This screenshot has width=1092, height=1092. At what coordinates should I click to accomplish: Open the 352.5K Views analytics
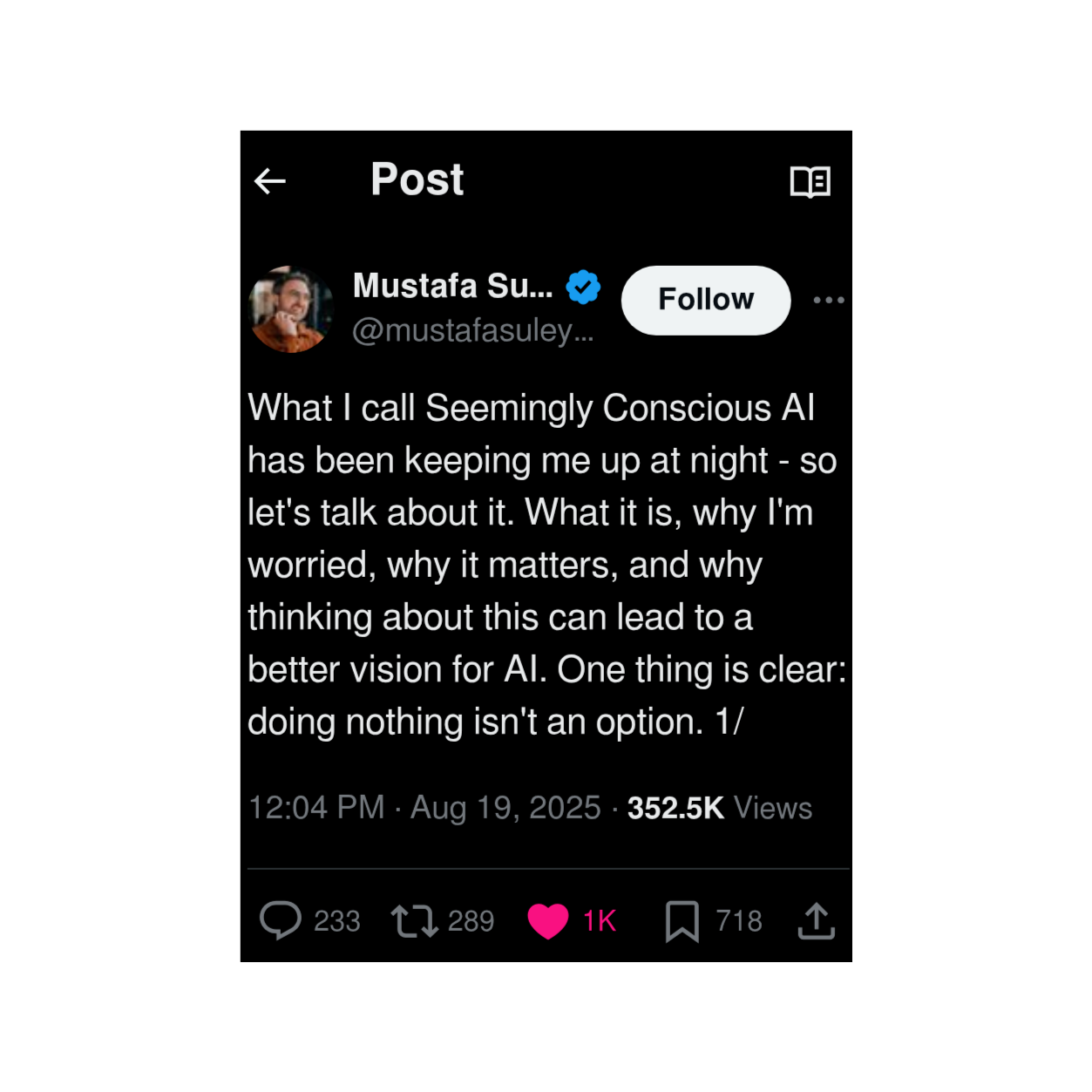point(719,808)
